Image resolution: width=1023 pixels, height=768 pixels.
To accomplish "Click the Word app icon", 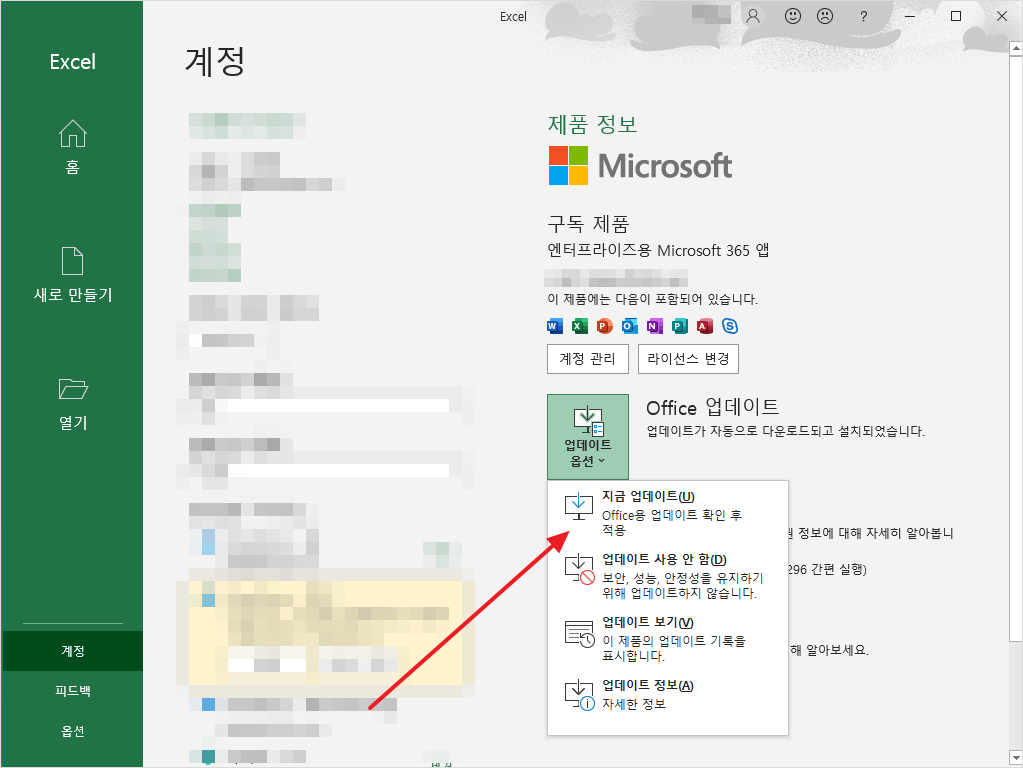I will [555, 326].
